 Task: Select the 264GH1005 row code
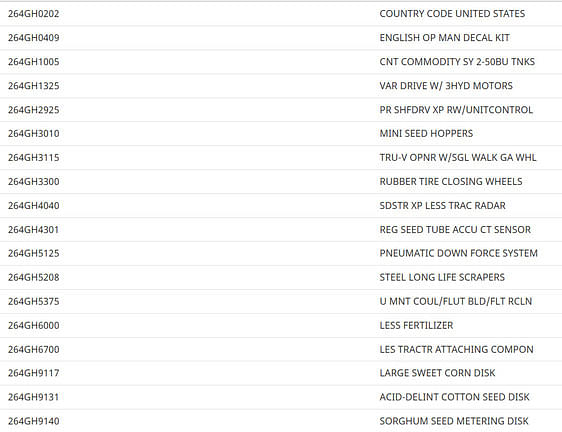34,62
